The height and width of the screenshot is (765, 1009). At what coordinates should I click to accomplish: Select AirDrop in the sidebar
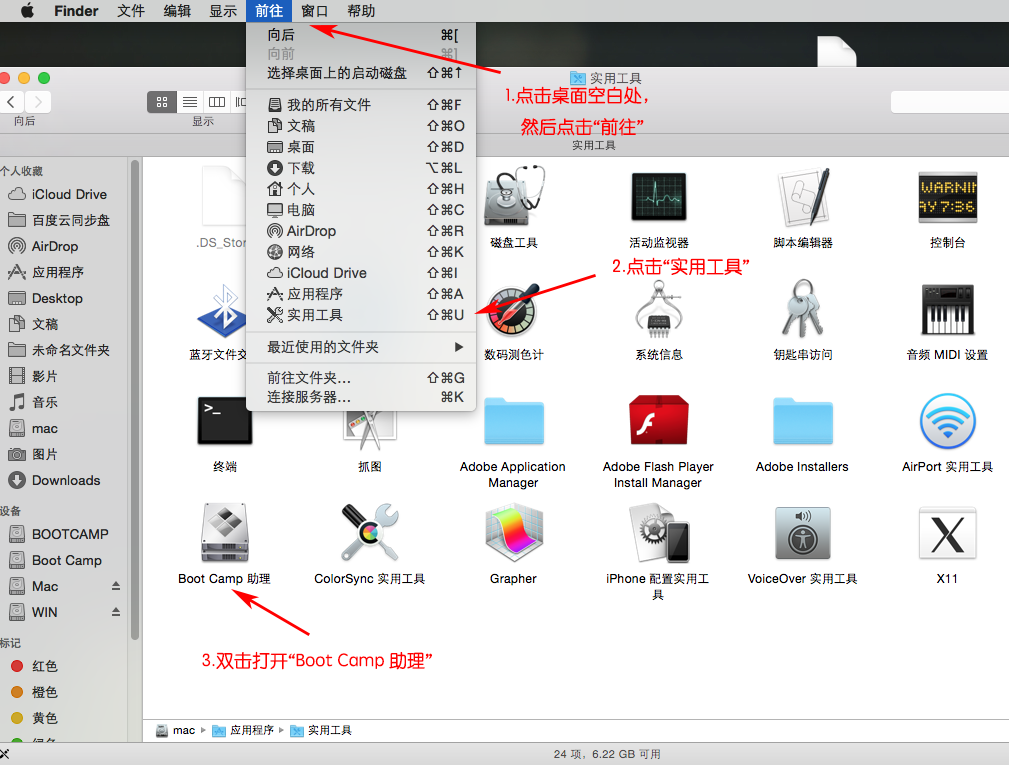click(64, 246)
